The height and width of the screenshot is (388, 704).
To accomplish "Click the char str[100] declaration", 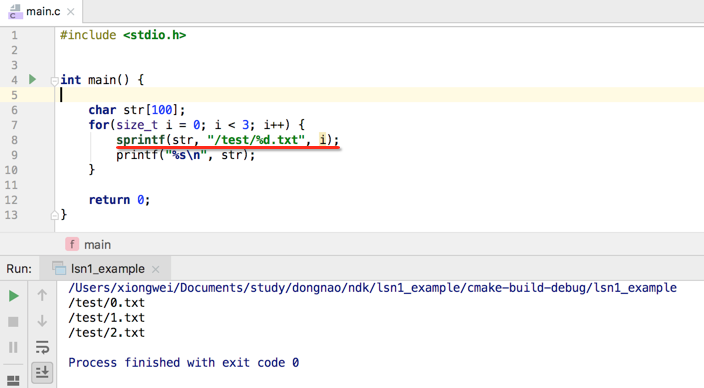I will [136, 110].
